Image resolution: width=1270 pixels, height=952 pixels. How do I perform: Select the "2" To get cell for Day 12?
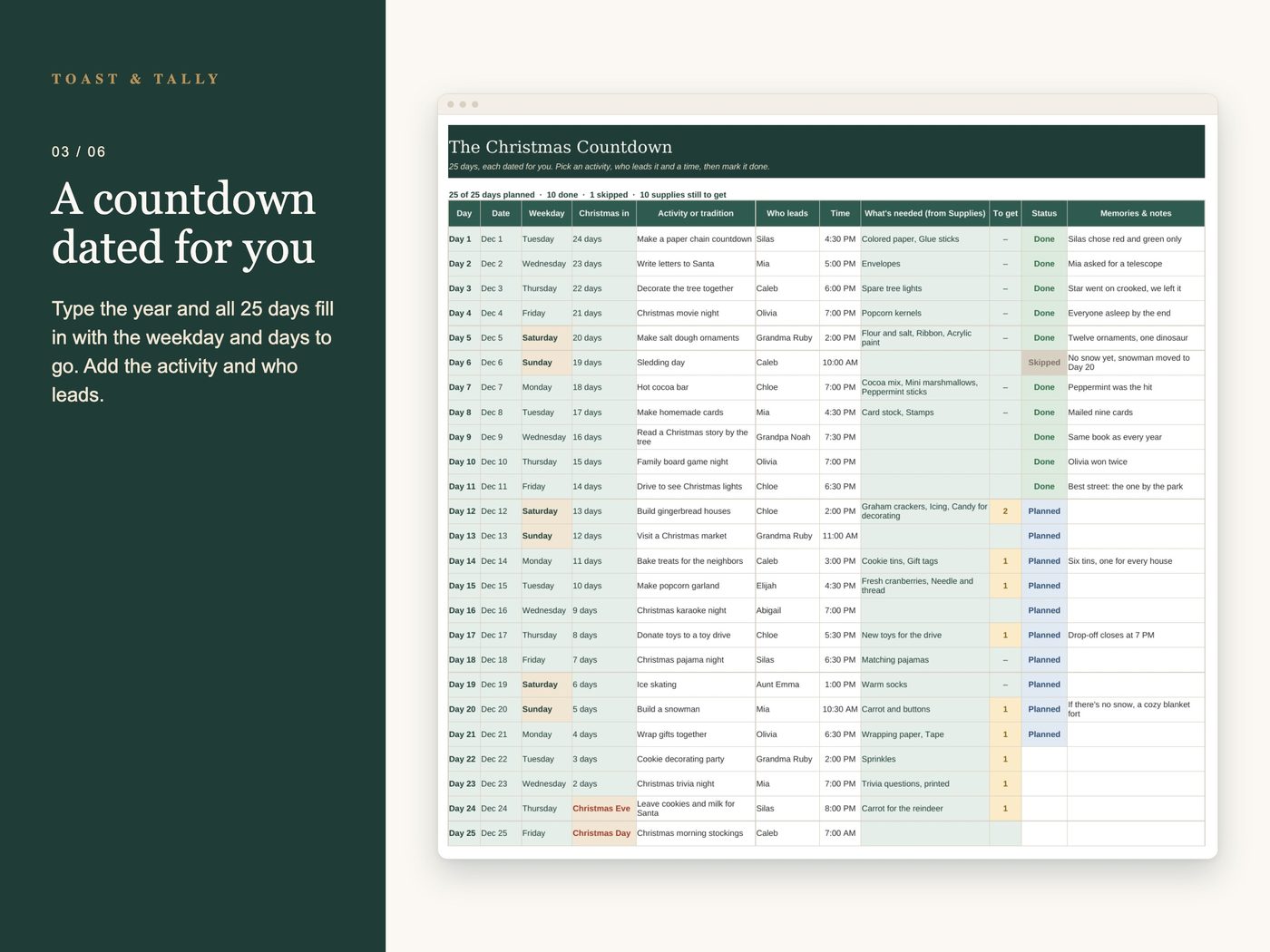click(1005, 511)
